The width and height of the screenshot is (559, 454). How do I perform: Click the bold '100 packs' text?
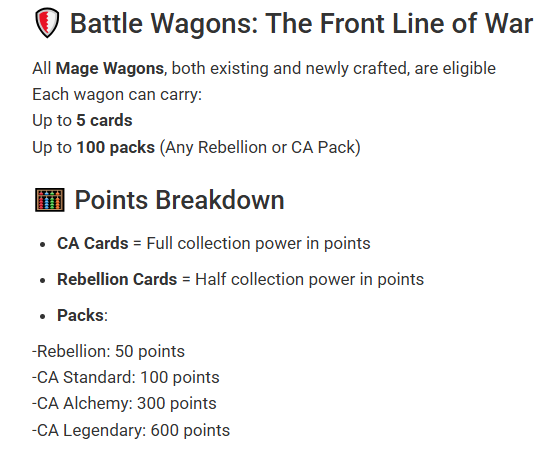point(116,147)
